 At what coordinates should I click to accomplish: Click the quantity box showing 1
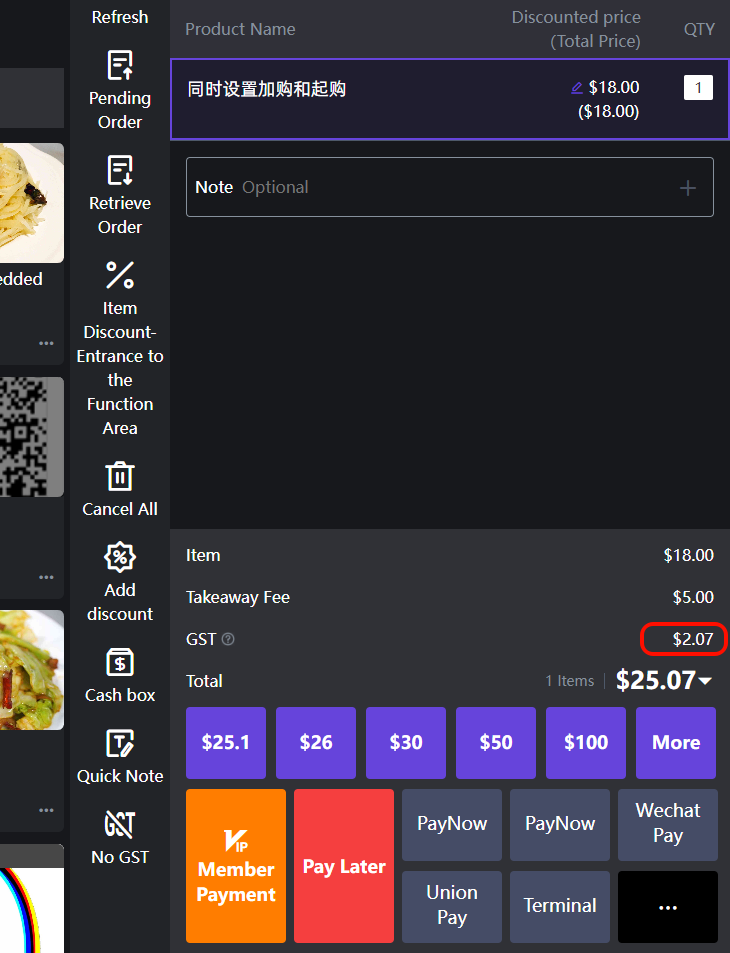pos(698,88)
